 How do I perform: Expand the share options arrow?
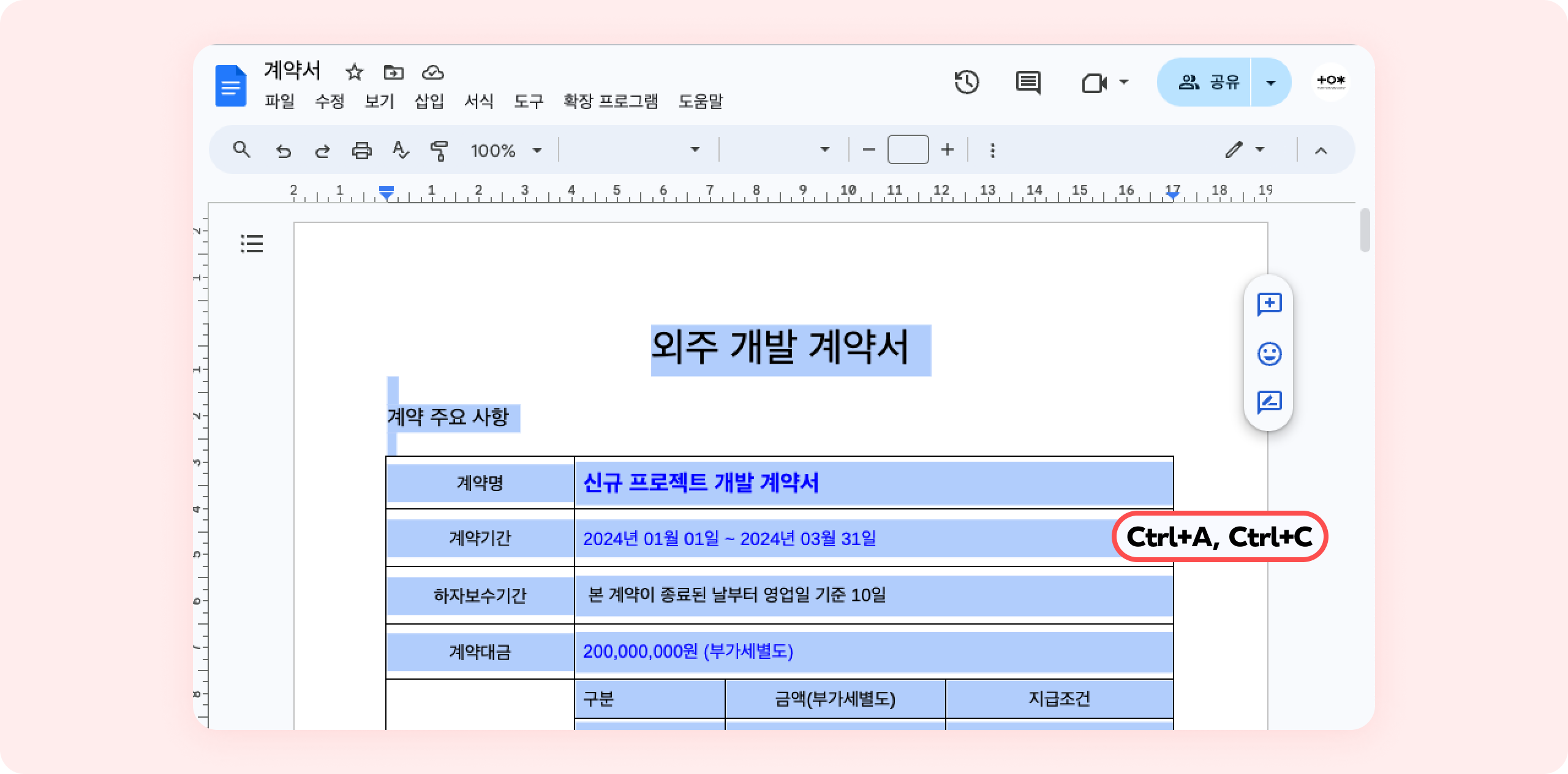(1270, 82)
